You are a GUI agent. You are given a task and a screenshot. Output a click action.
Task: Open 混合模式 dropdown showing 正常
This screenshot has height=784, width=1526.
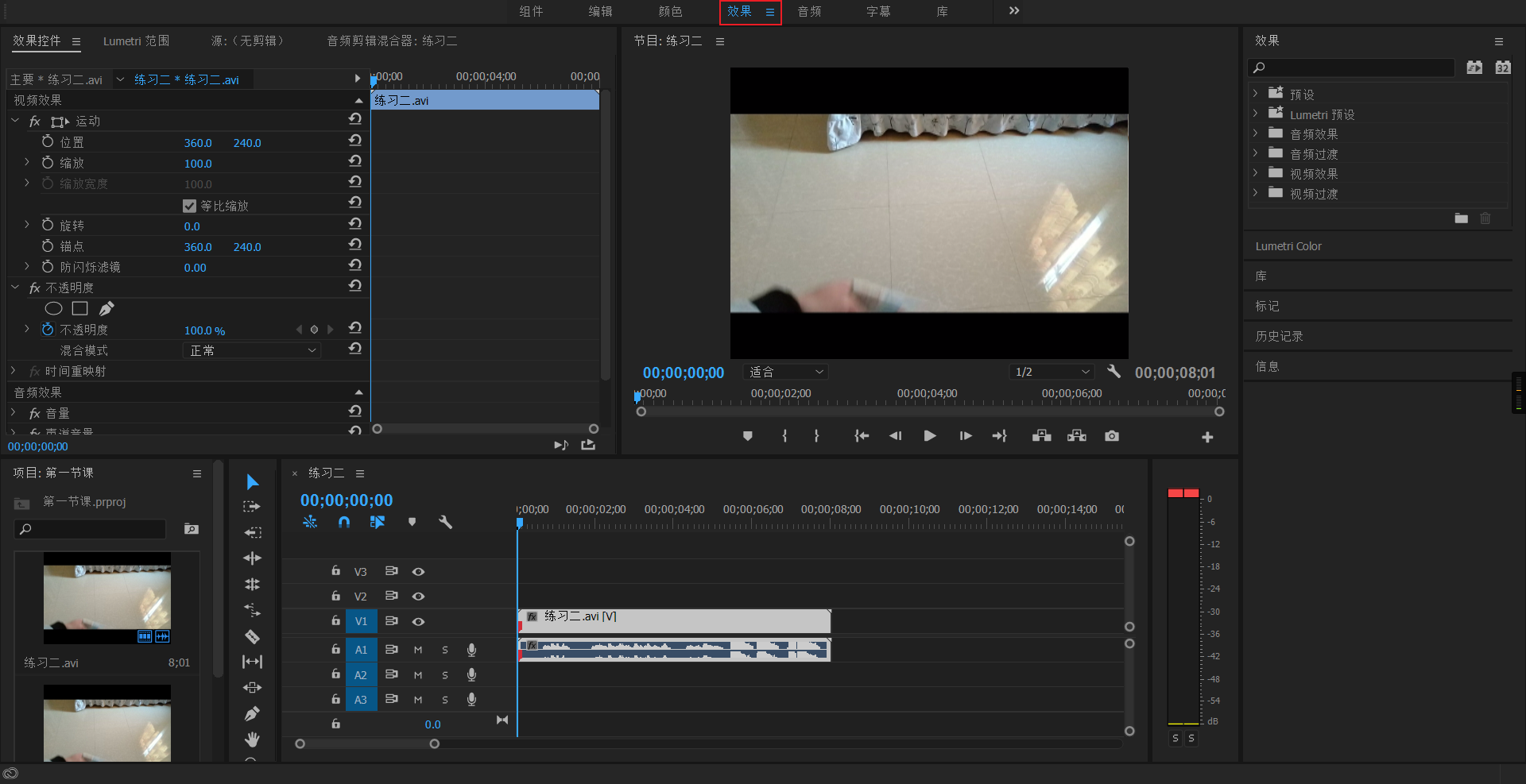(x=251, y=350)
